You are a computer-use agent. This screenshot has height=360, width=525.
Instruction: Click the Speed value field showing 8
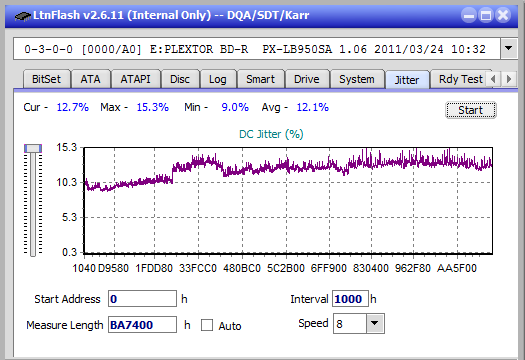point(350,324)
